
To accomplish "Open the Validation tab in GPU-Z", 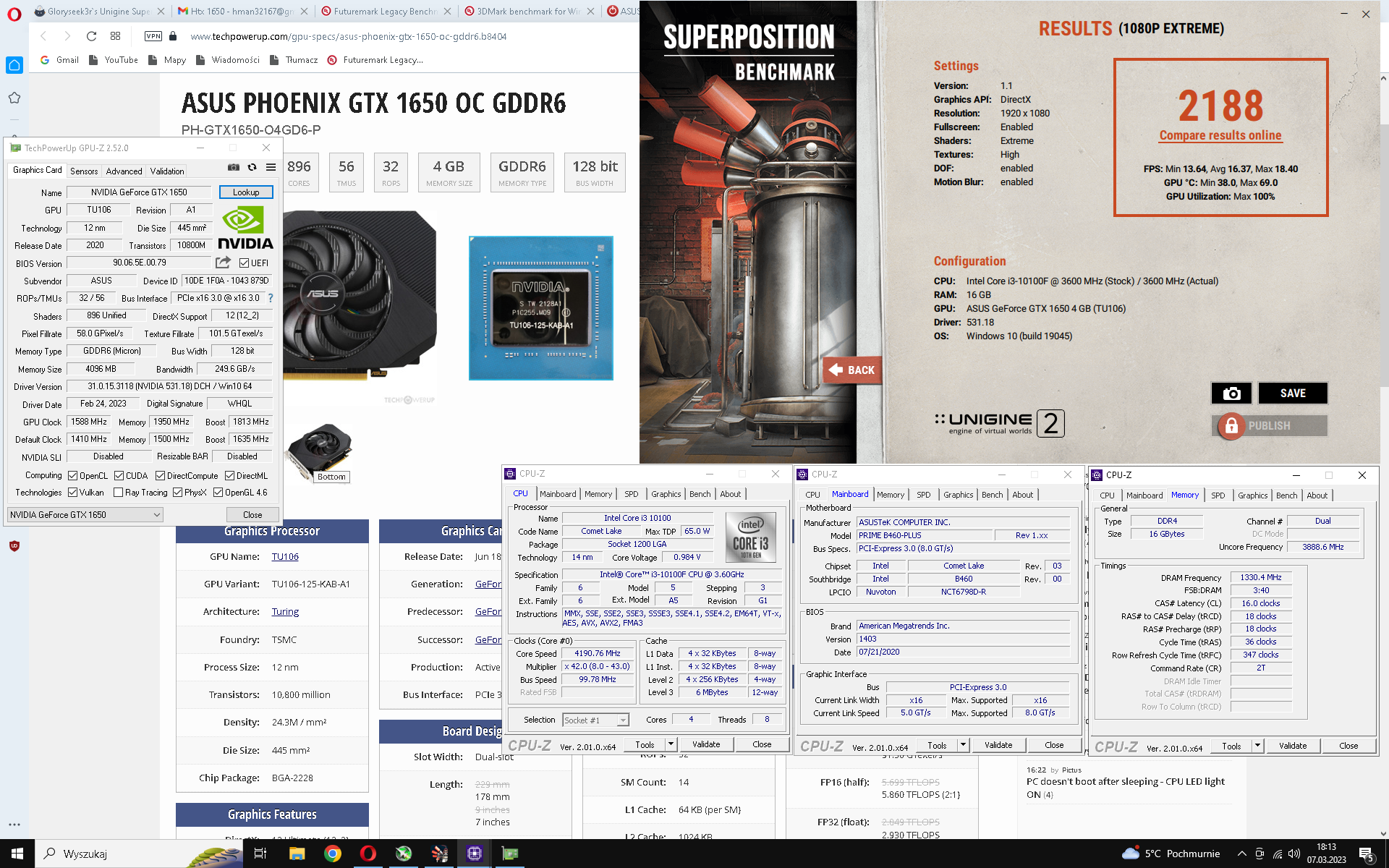I will tap(167, 171).
